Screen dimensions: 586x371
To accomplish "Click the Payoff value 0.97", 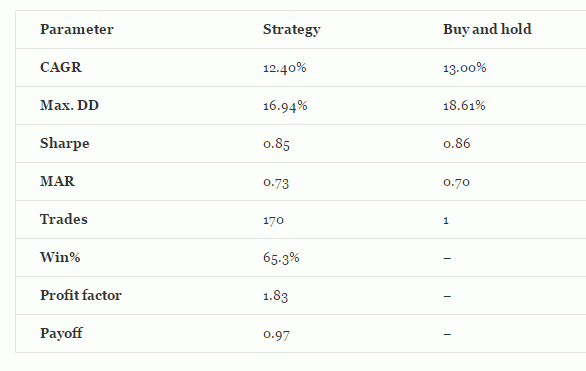I will click(276, 334).
